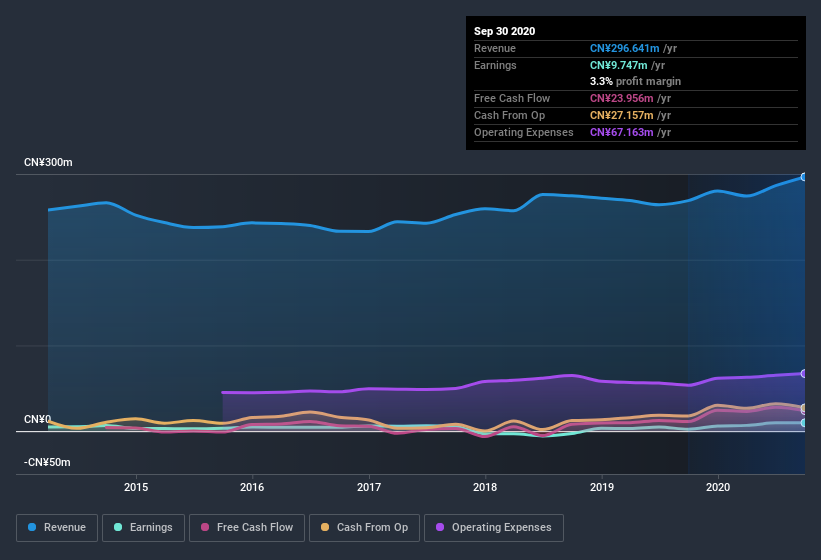Click the CN¥300m y-axis label
The height and width of the screenshot is (560, 821).
(48, 162)
